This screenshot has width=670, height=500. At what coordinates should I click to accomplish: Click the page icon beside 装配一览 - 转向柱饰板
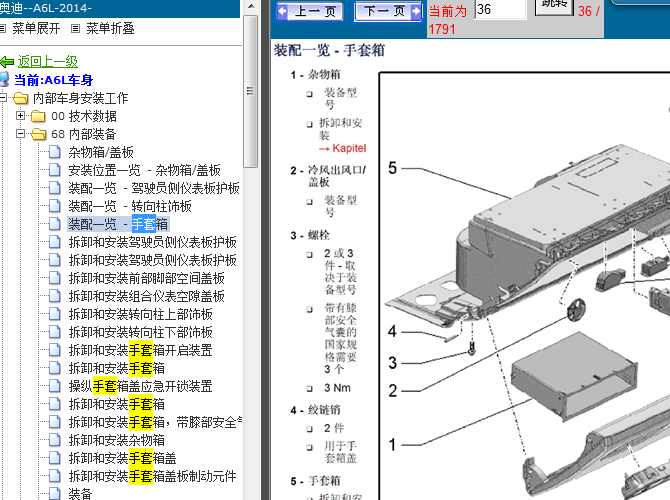(54, 206)
